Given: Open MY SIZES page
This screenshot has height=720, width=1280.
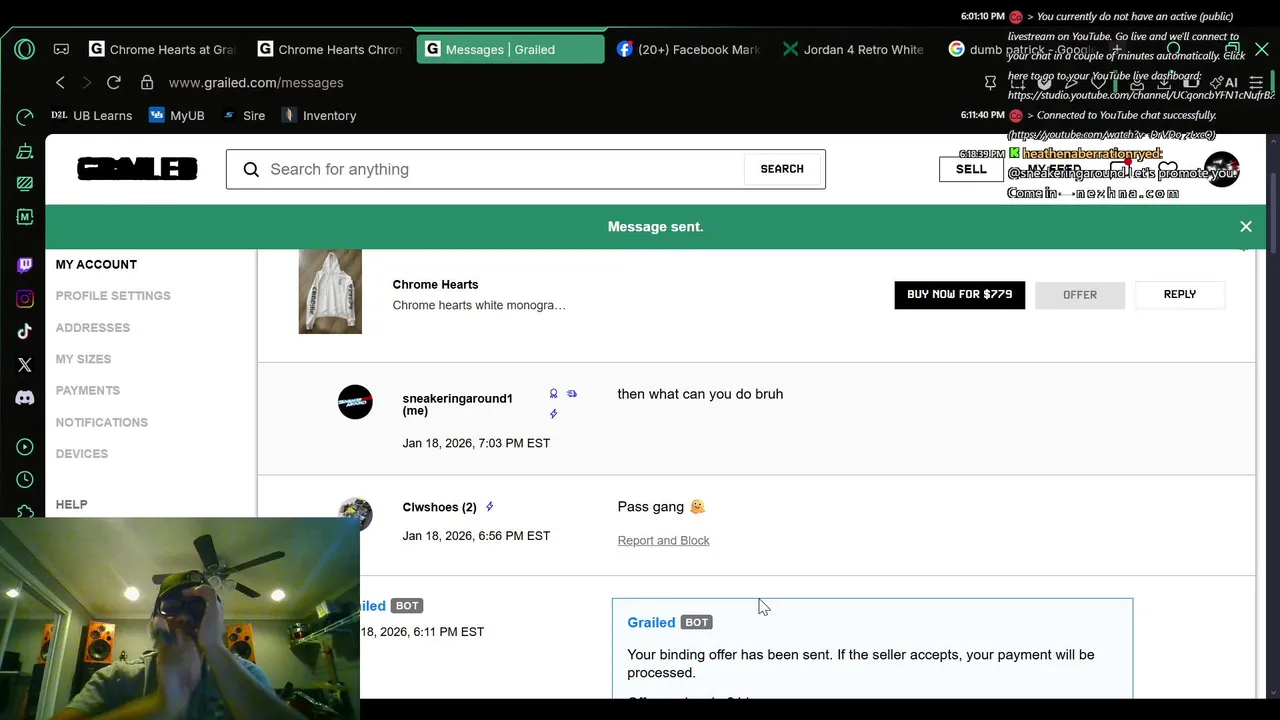Looking at the screenshot, I should (83, 359).
